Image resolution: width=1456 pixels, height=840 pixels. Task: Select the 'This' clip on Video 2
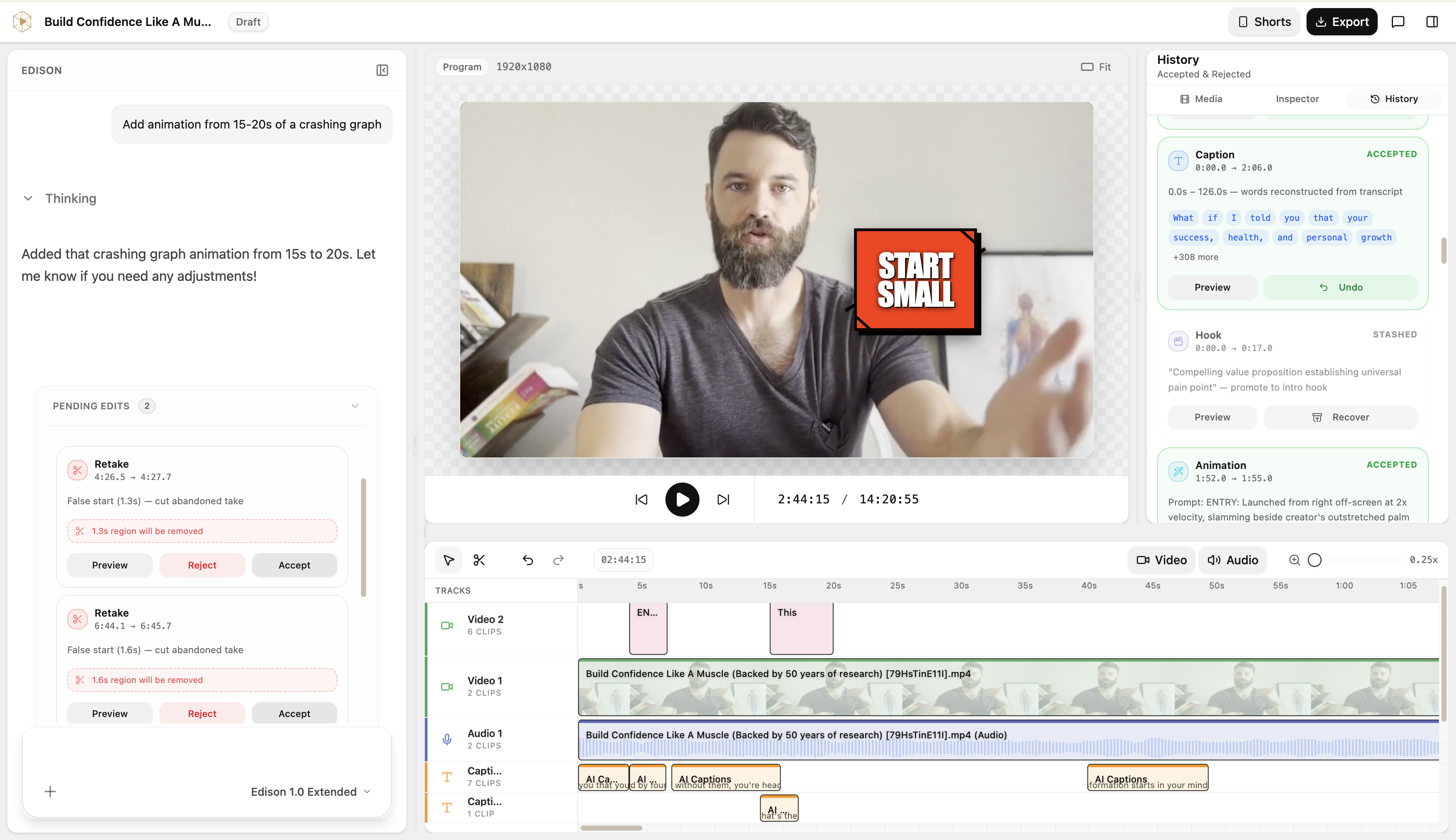pos(802,628)
